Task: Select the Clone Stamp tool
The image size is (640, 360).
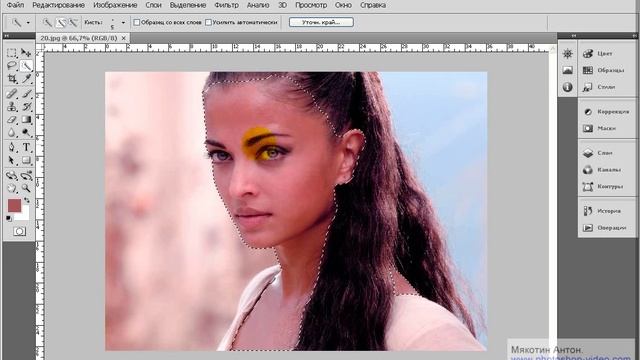Action: tap(11, 107)
